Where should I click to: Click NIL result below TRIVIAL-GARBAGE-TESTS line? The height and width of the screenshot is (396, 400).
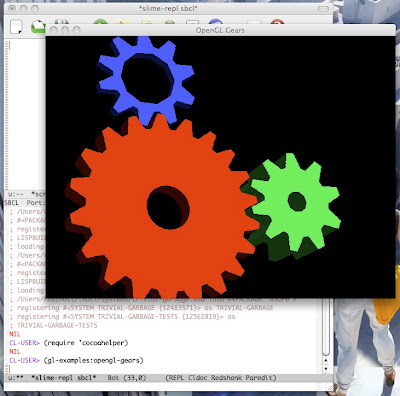(15, 334)
